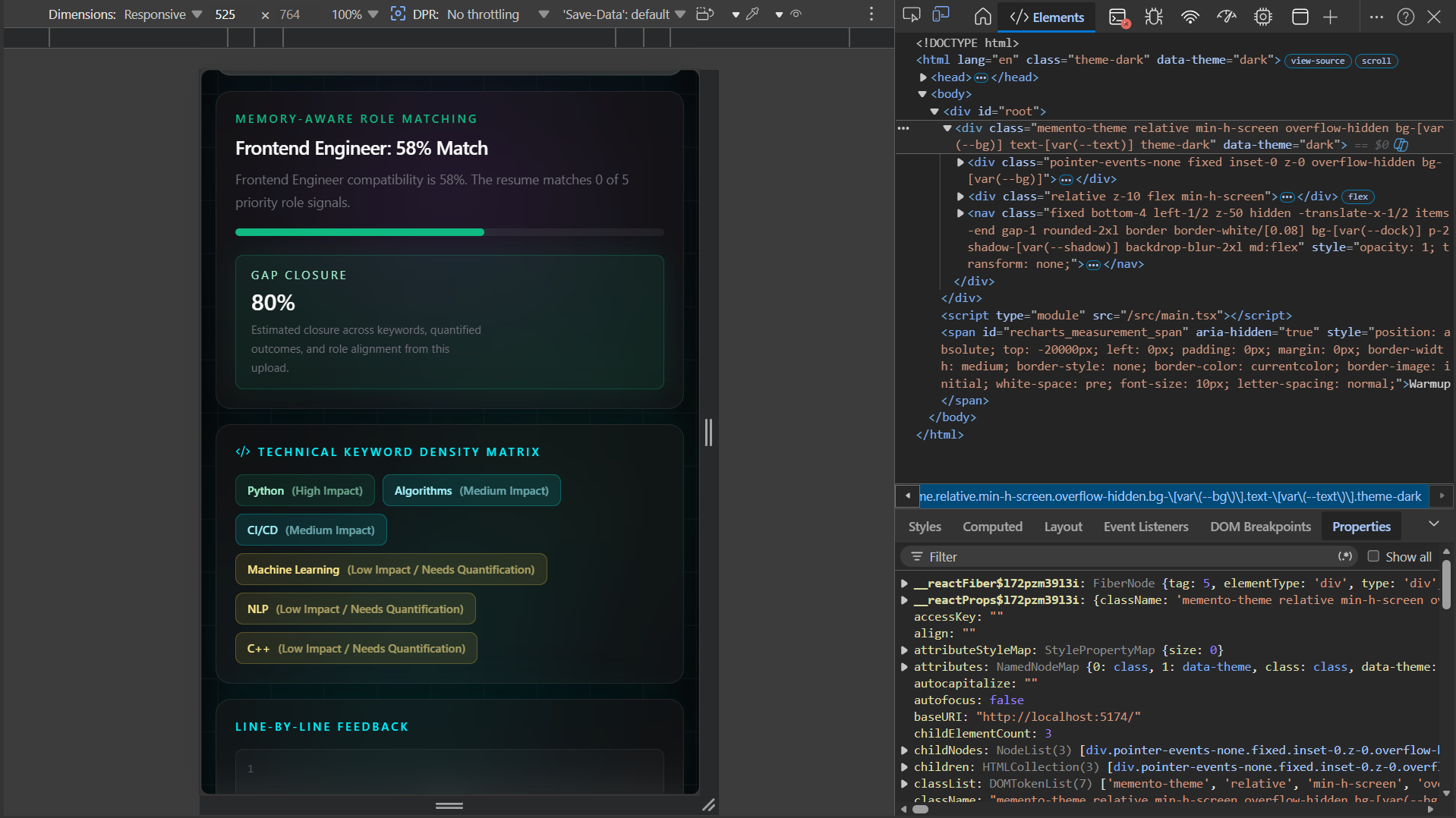Click the C++ Low Impact chip
This screenshot has height=818, width=1456.
pos(356,649)
